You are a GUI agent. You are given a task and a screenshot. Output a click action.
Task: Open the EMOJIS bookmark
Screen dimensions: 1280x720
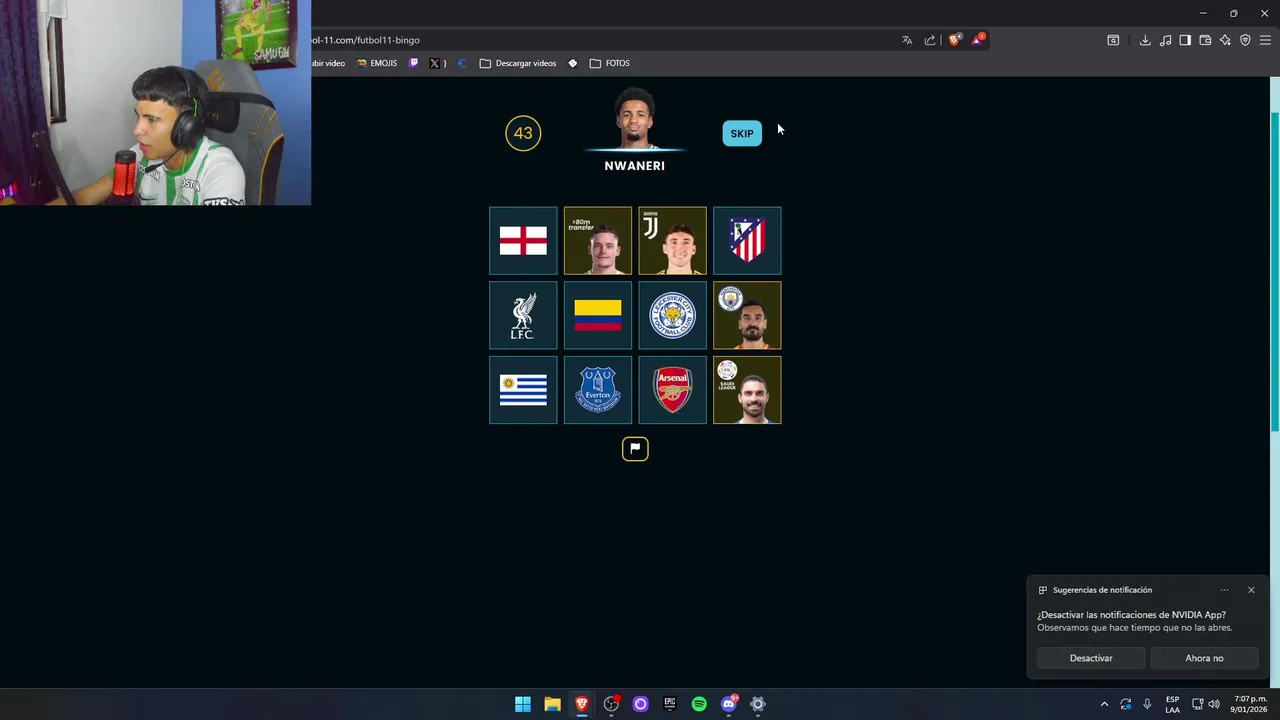[x=377, y=63]
